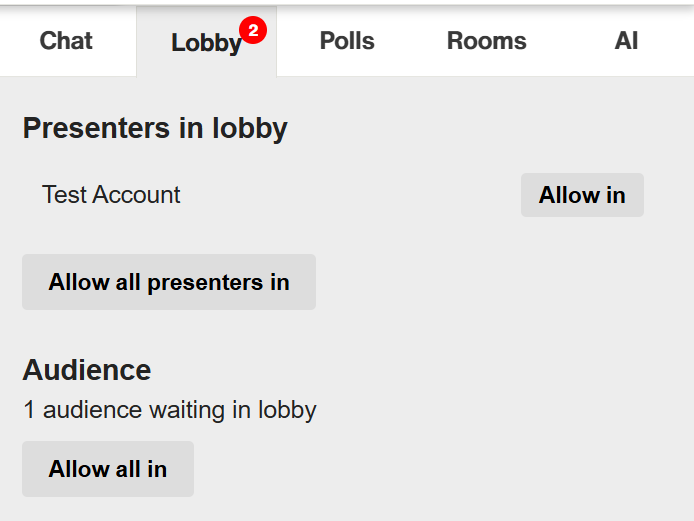Select the Lobby tab
Image resolution: width=694 pixels, height=521 pixels.
pyautogui.click(x=207, y=42)
